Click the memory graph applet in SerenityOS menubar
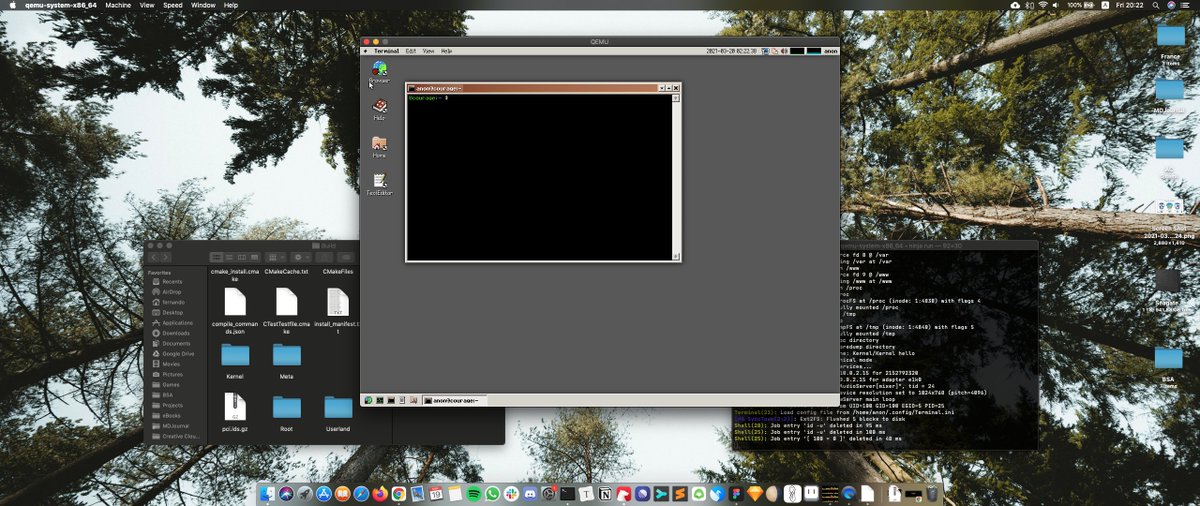Image resolution: width=1200 pixels, height=506 pixels. tap(814, 50)
